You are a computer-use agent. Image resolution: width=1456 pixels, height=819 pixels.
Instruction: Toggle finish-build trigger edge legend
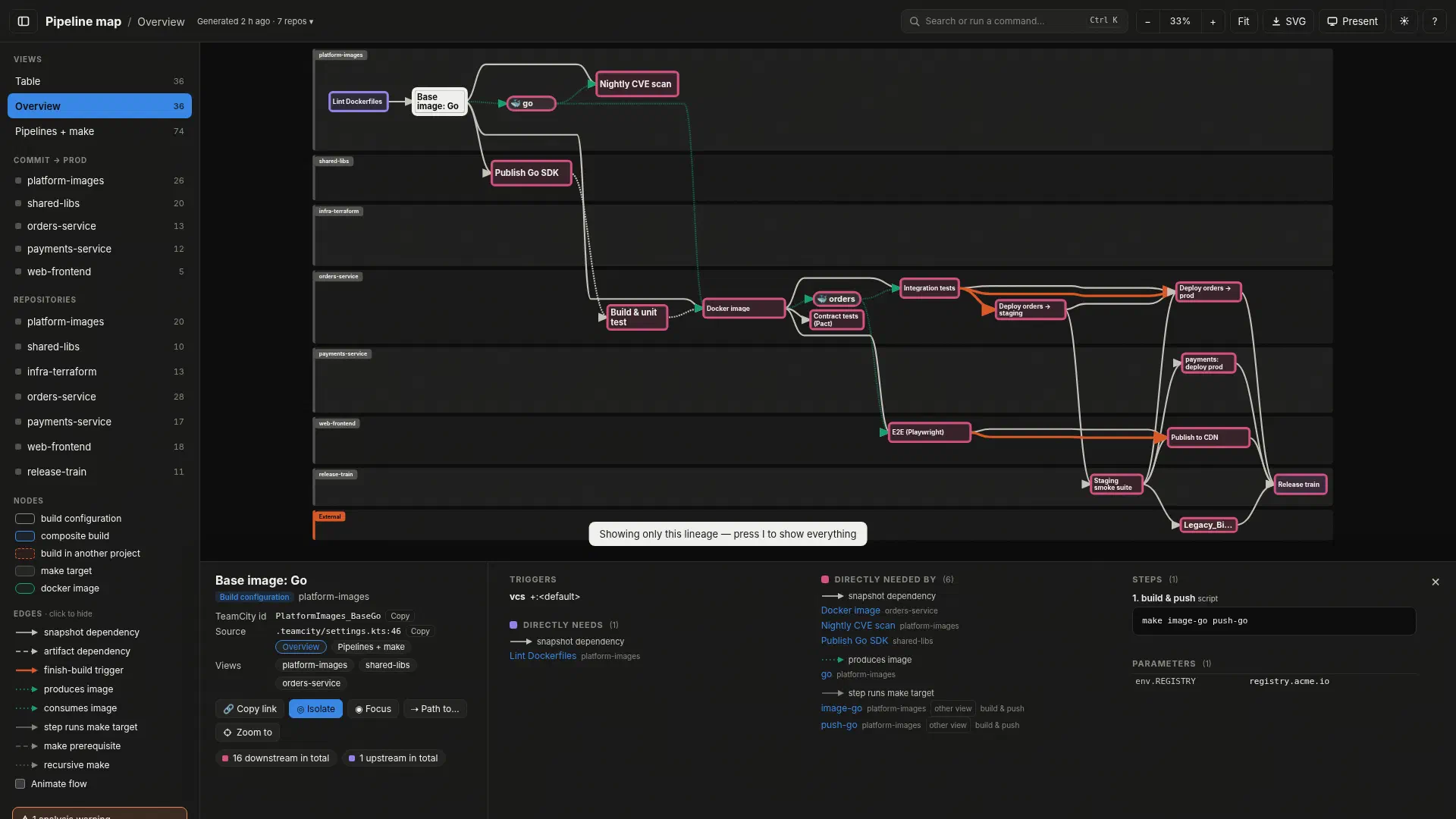click(x=68, y=670)
